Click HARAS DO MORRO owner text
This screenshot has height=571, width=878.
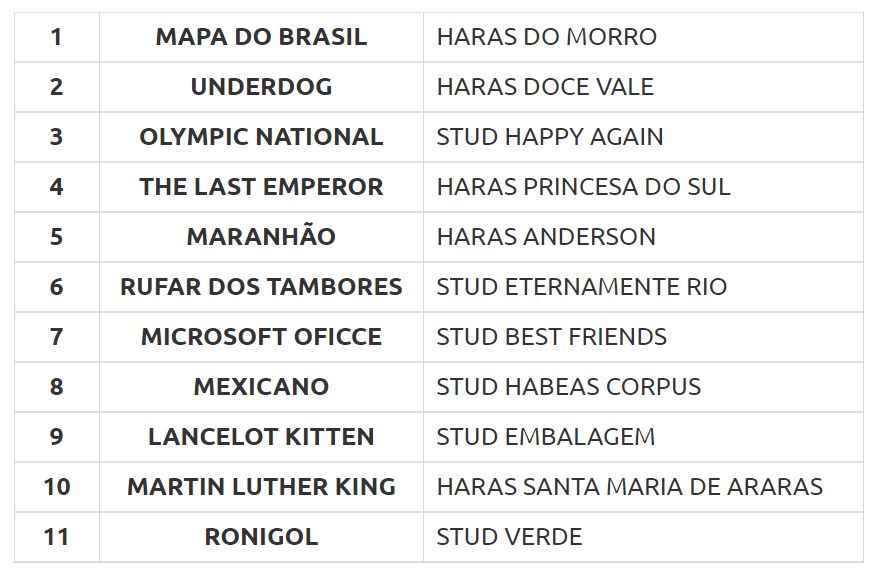pos(547,37)
